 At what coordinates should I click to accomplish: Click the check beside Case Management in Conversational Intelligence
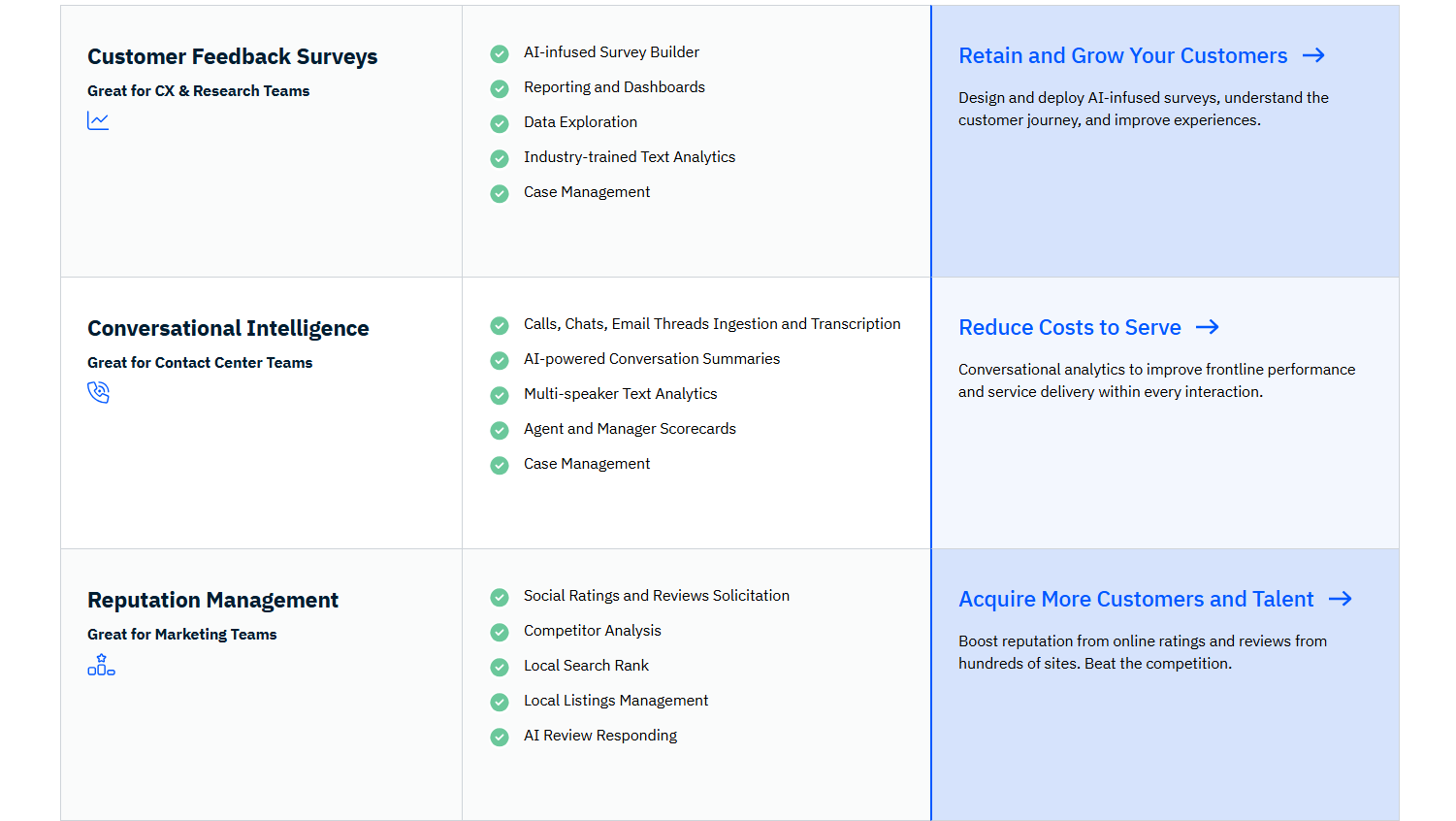[500, 465]
